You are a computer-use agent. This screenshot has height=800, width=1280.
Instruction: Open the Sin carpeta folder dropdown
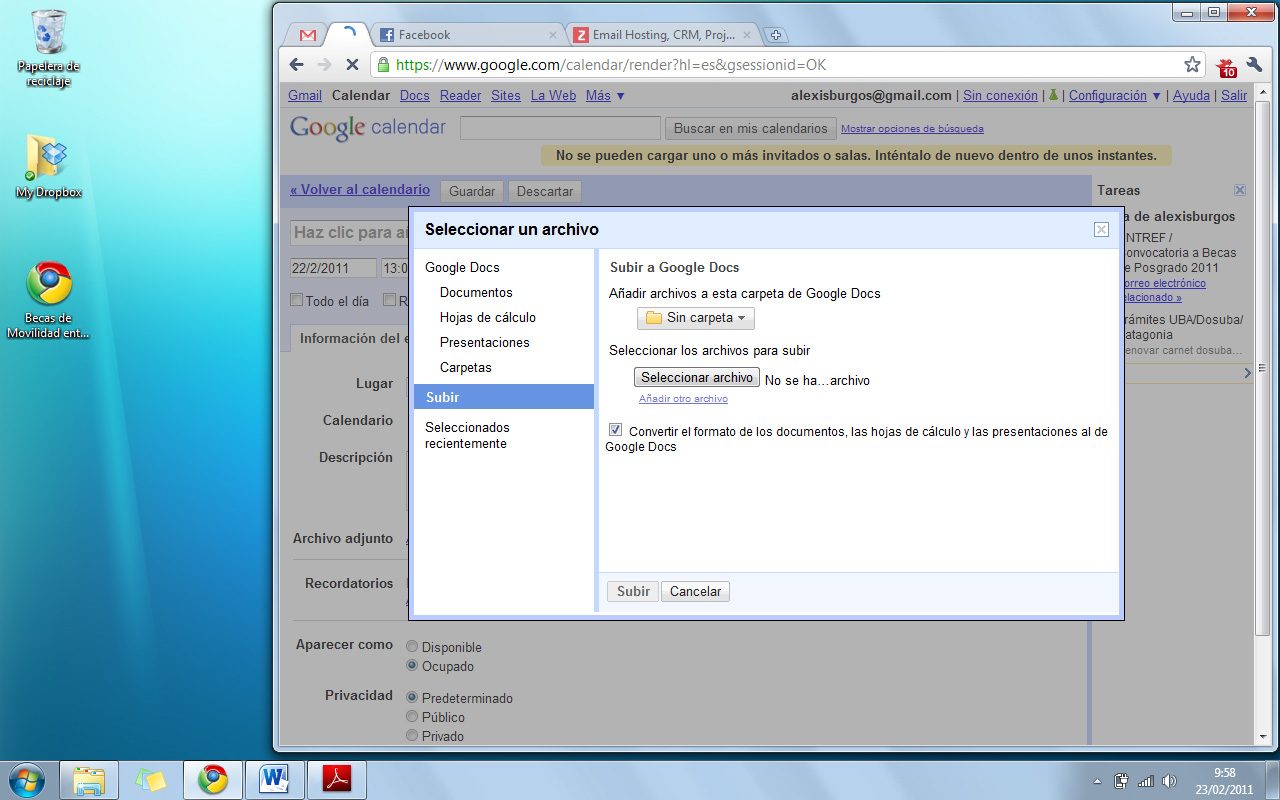[696, 318]
